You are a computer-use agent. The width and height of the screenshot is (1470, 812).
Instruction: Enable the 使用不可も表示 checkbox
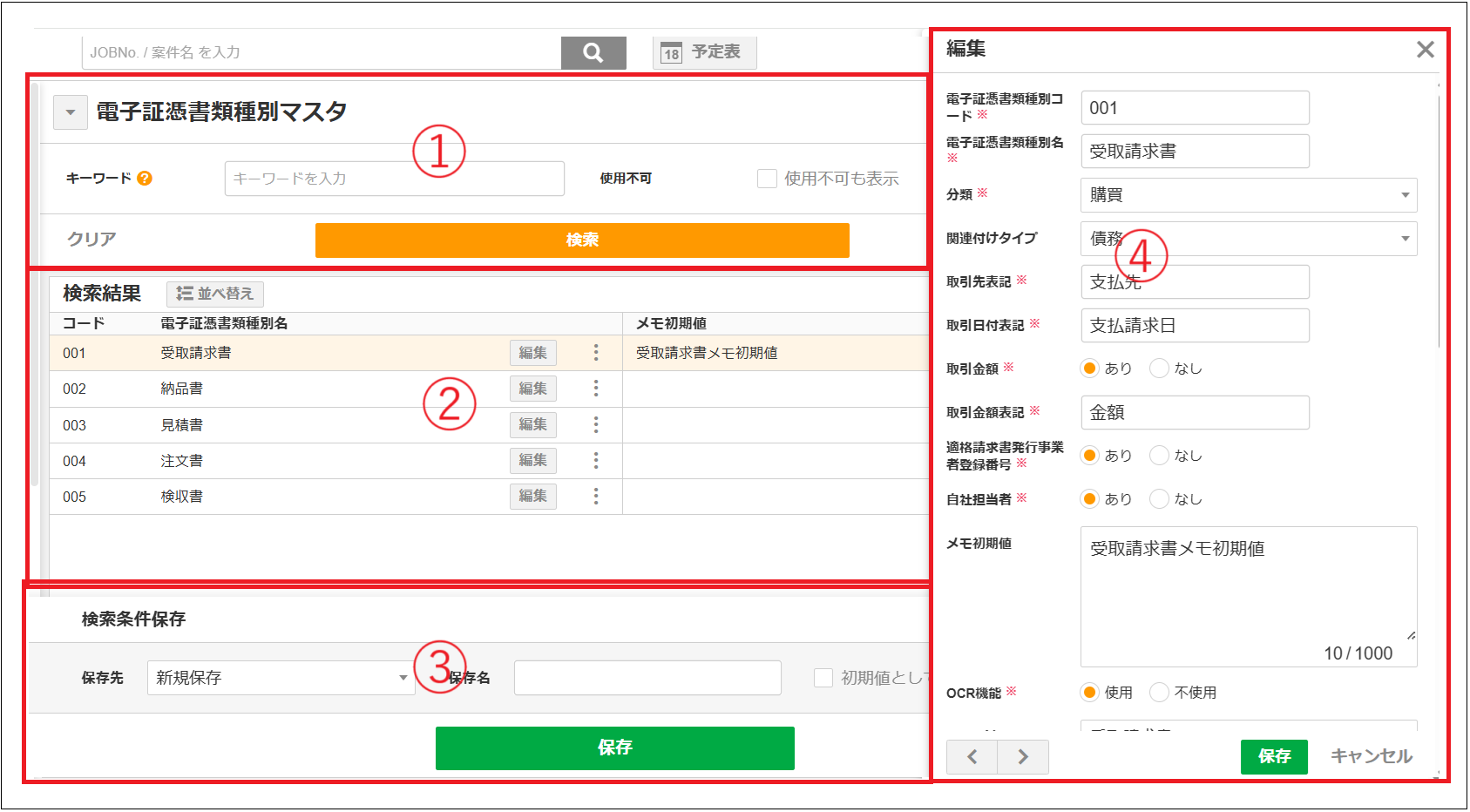coord(766,178)
